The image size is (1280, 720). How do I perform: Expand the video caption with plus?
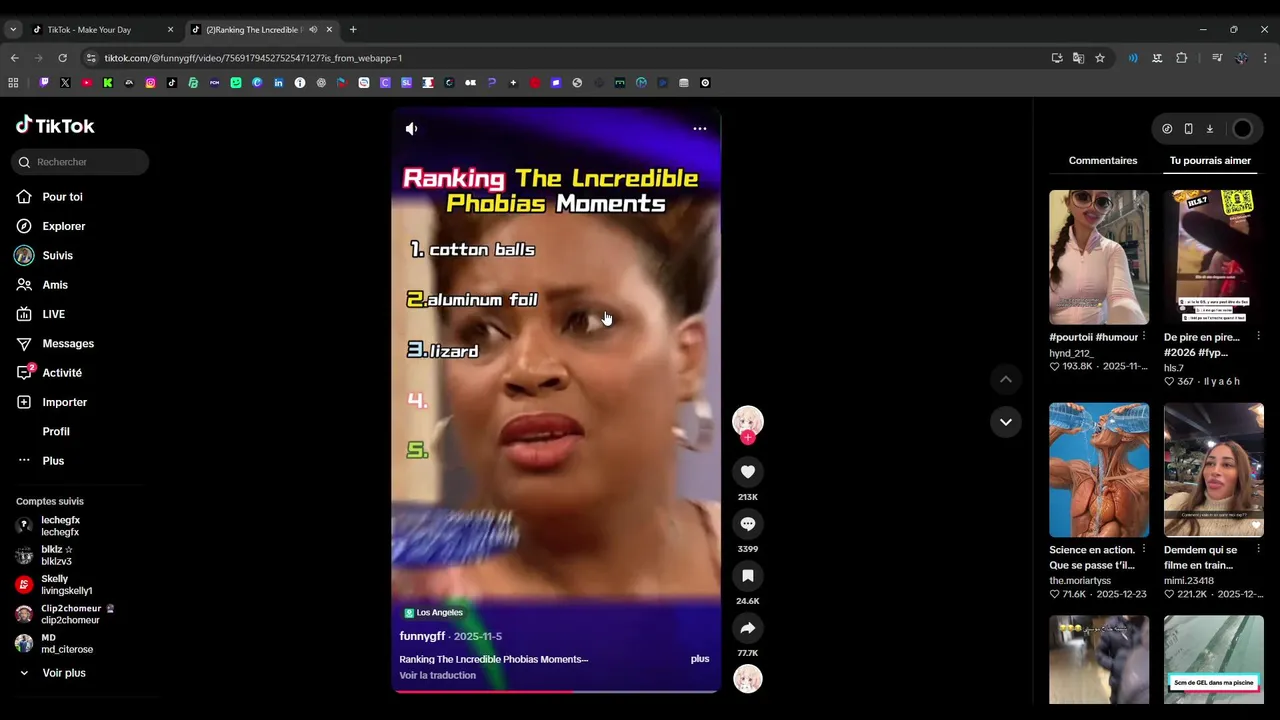tap(700, 659)
